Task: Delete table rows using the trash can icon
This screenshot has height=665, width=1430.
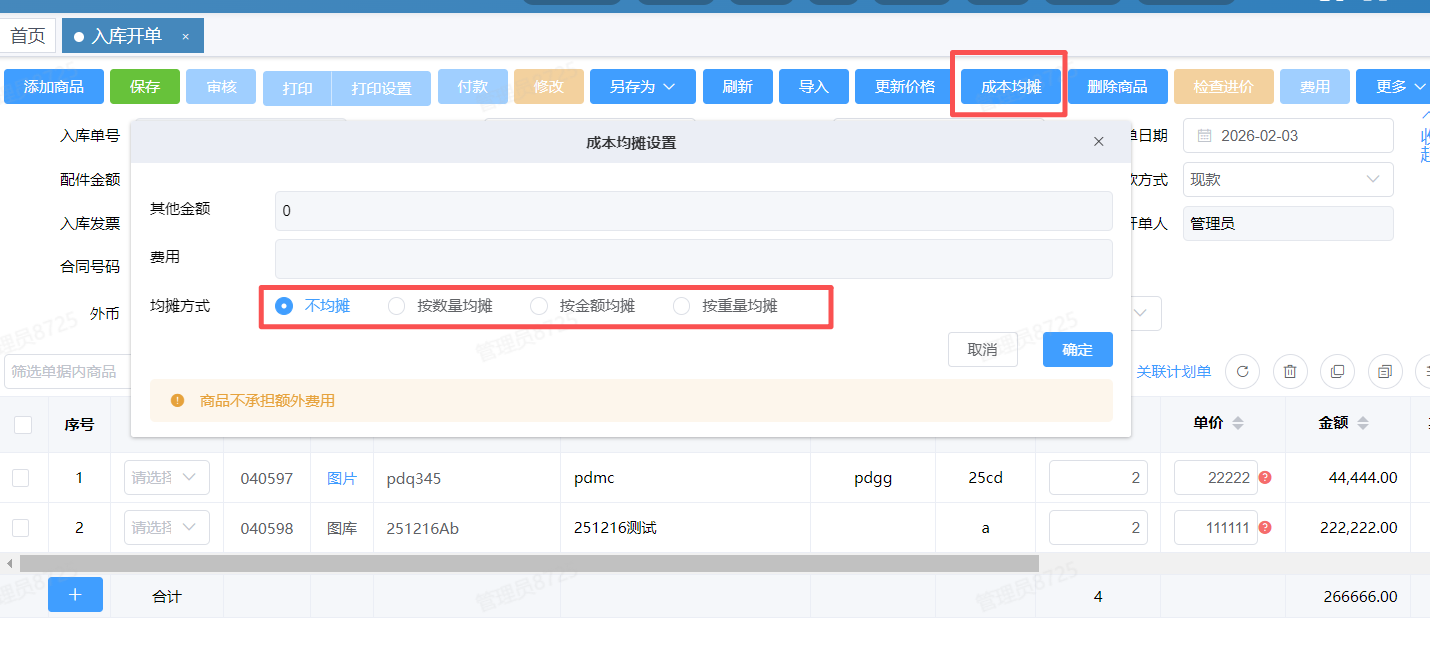Action: pyautogui.click(x=1290, y=371)
